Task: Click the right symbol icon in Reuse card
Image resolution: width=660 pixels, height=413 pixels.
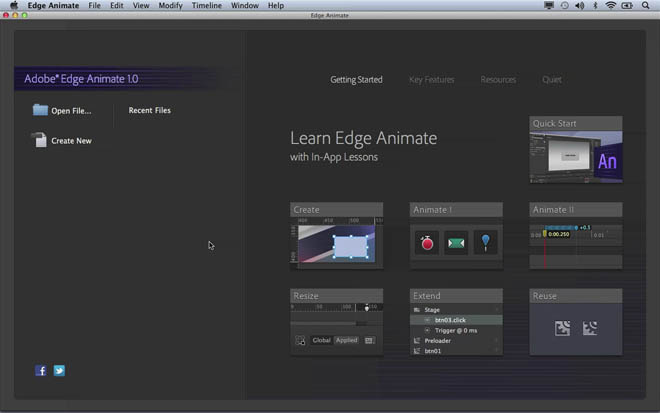Action: (x=590, y=328)
